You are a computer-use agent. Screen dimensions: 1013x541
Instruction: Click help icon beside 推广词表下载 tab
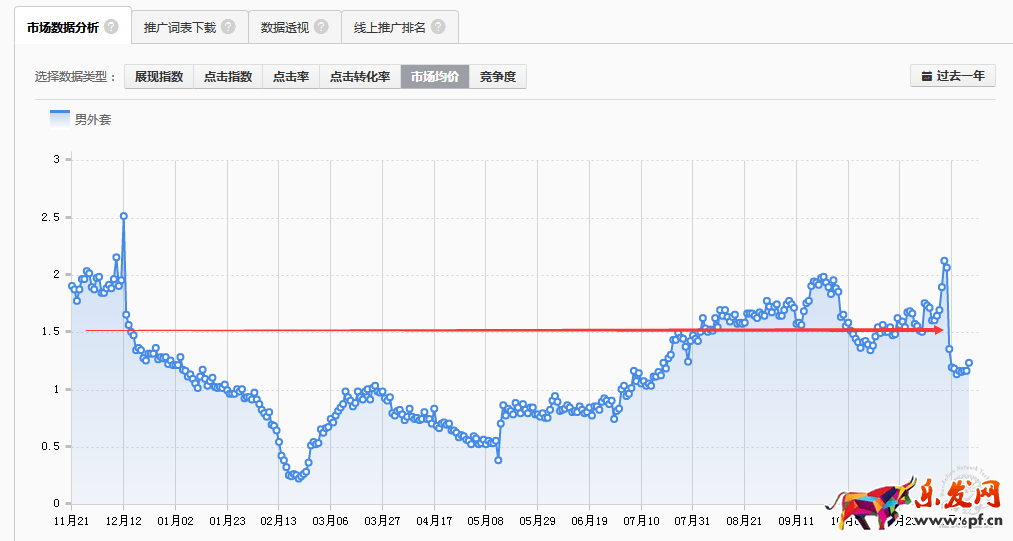click(x=228, y=27)
